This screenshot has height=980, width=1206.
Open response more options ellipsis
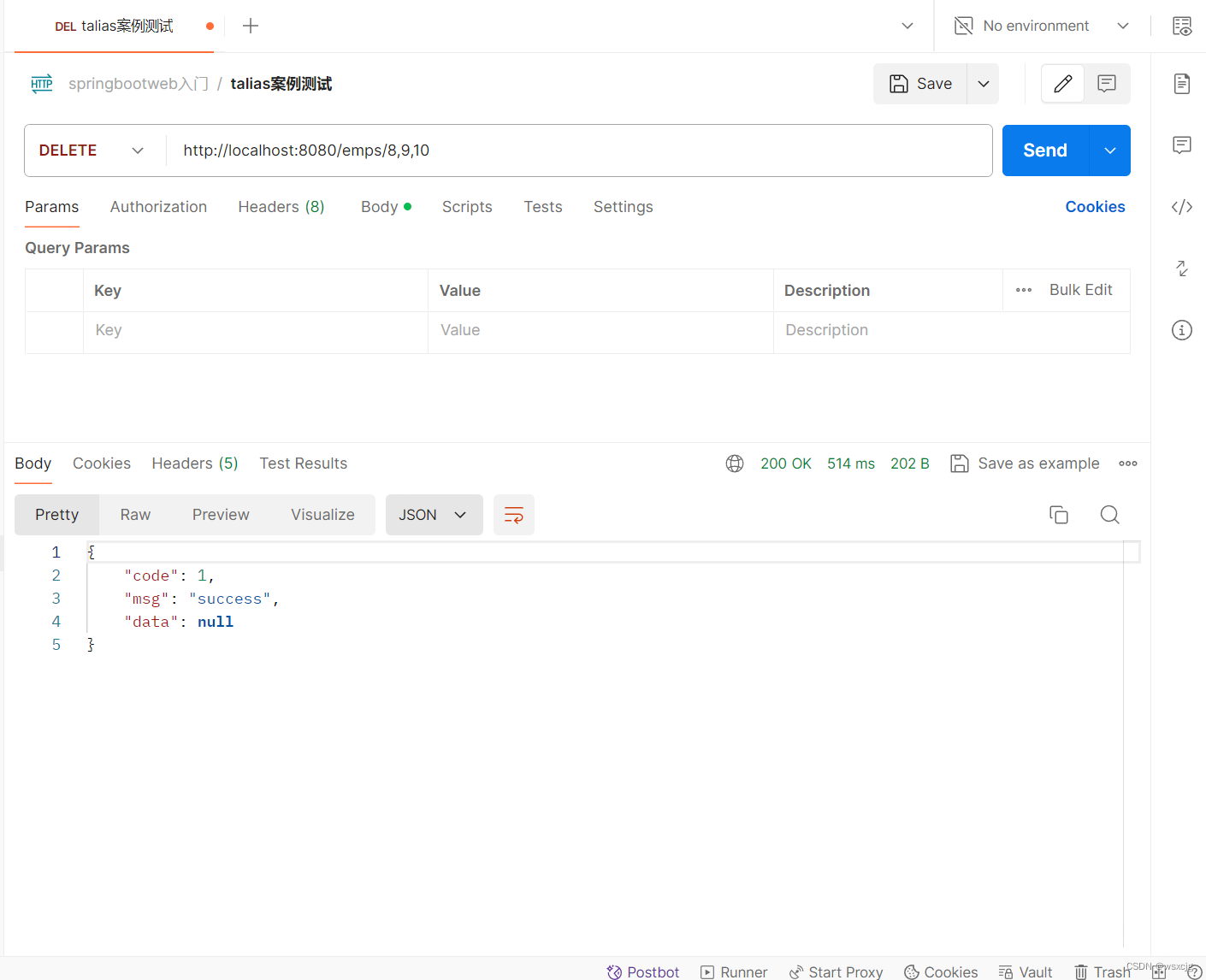pyautogui.click(x=1128, y=463)
